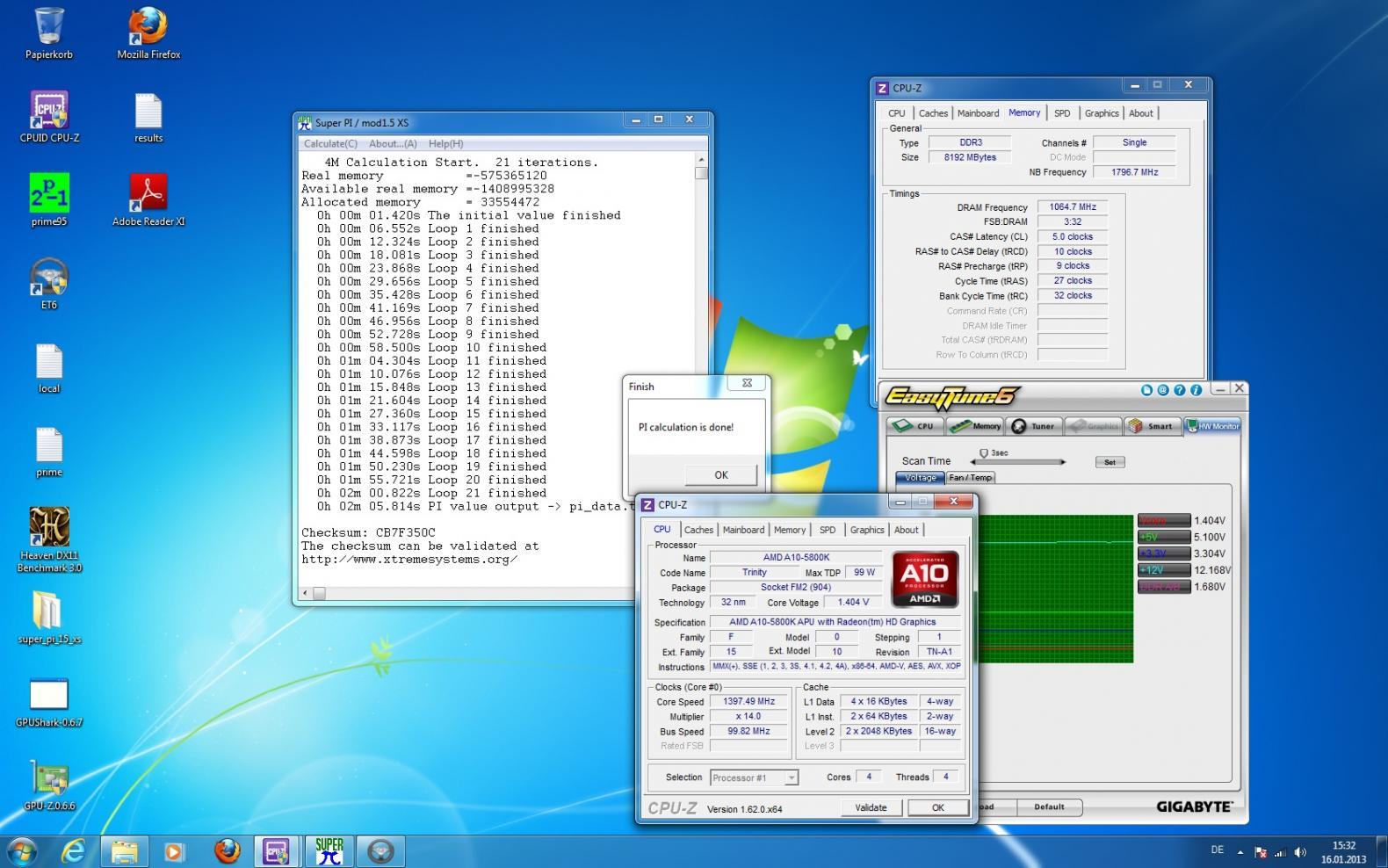Open Graphics tab in back CPU-Z window
This screenshot has width=1388, height=868.
(1102, 113)
